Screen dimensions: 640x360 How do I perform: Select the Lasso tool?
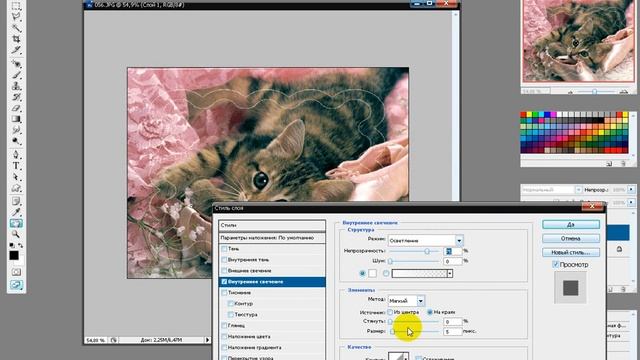click(16, 17)
